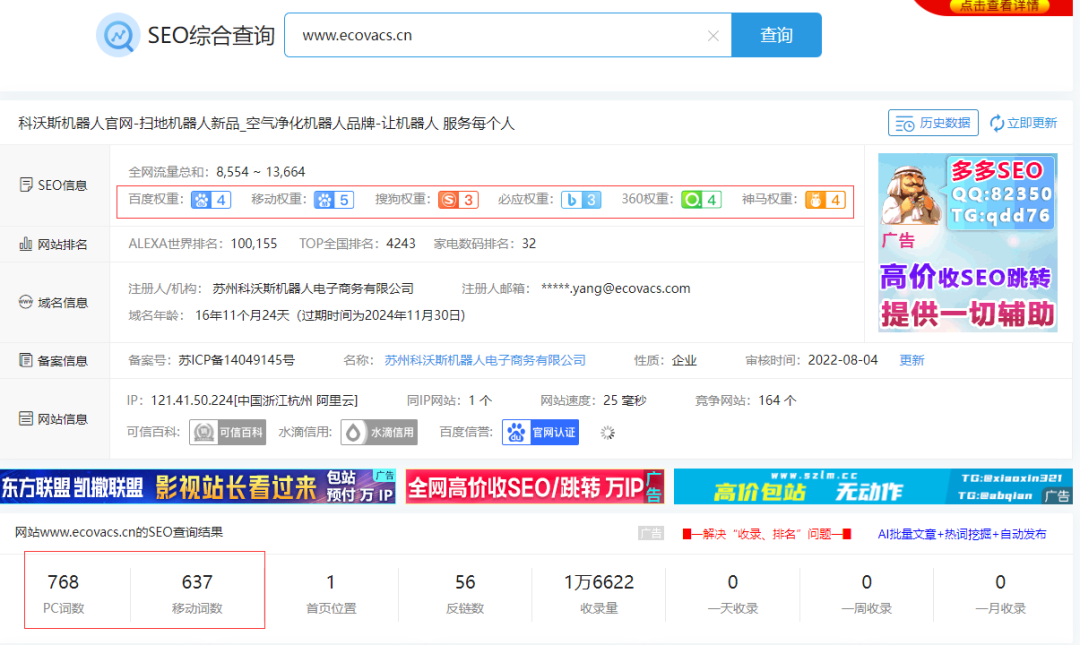Screen dimensions: 1080x645
Task: Click 家电数码排名 value 32
Action: (529, 244)
